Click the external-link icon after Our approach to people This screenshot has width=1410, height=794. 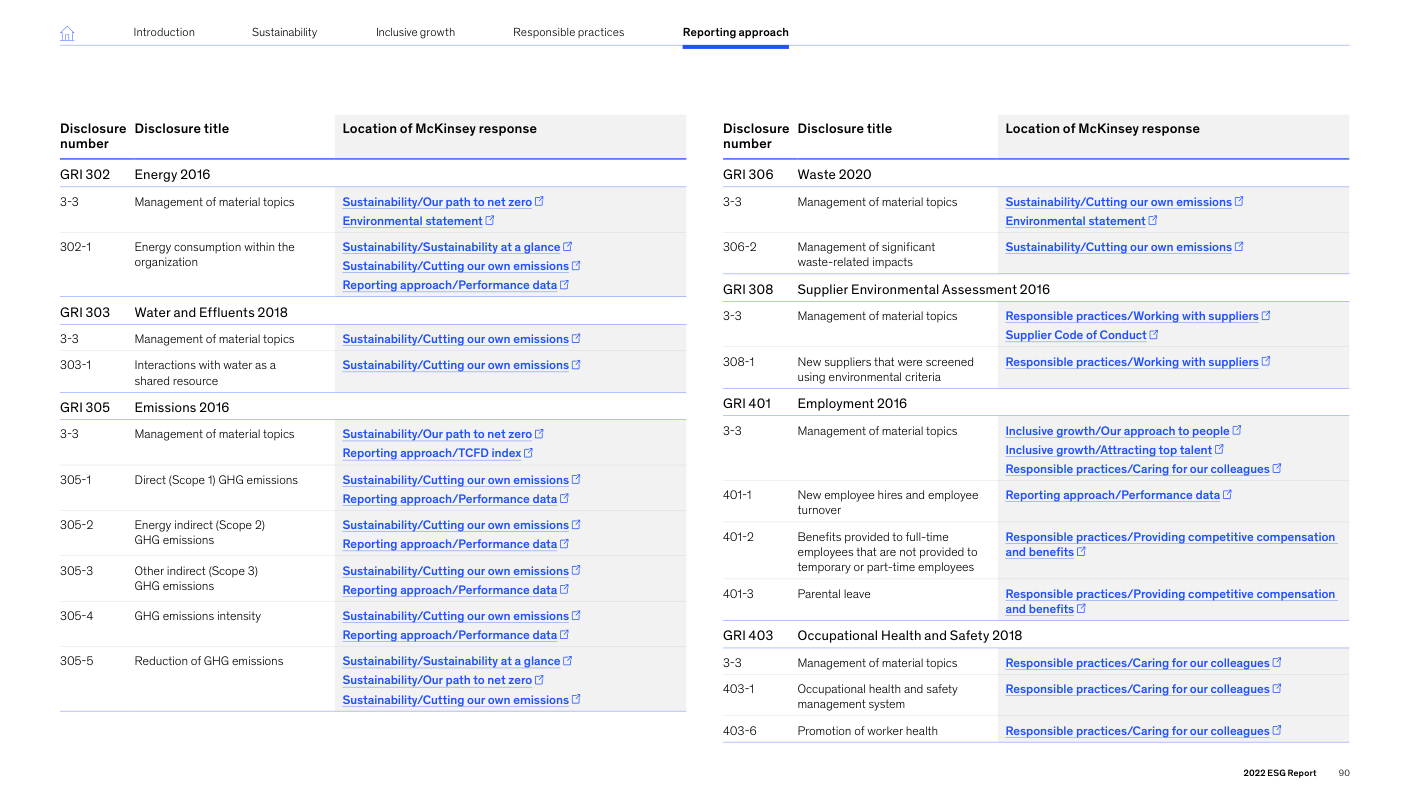click(1237, 431)
